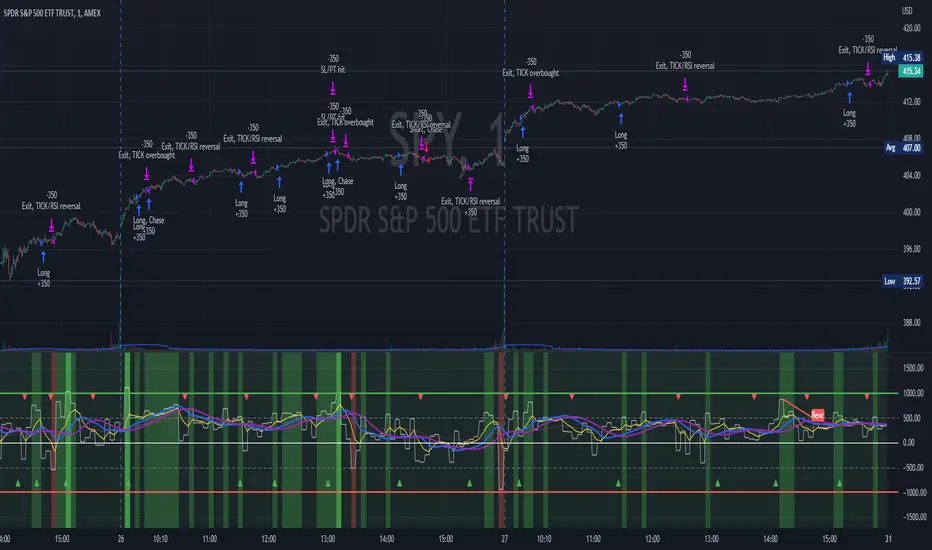Click the 412.00 price axis value
Viewport: 932px width, 550px height.
911,102
